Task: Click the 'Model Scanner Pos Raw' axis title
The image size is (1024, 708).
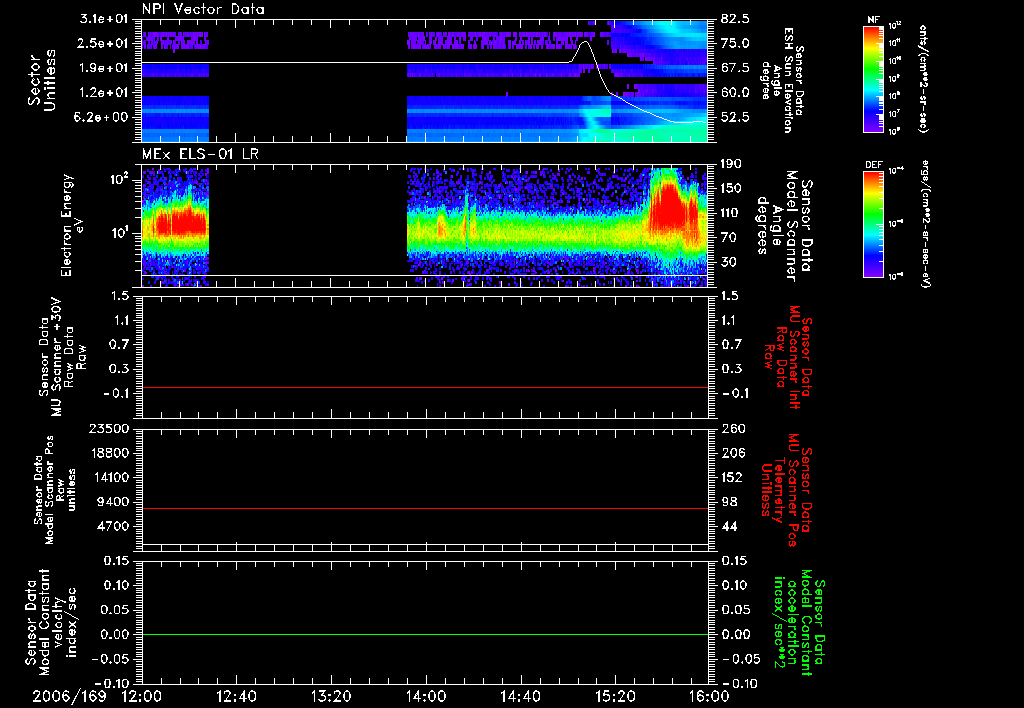Action: click(x=55, y=490)
